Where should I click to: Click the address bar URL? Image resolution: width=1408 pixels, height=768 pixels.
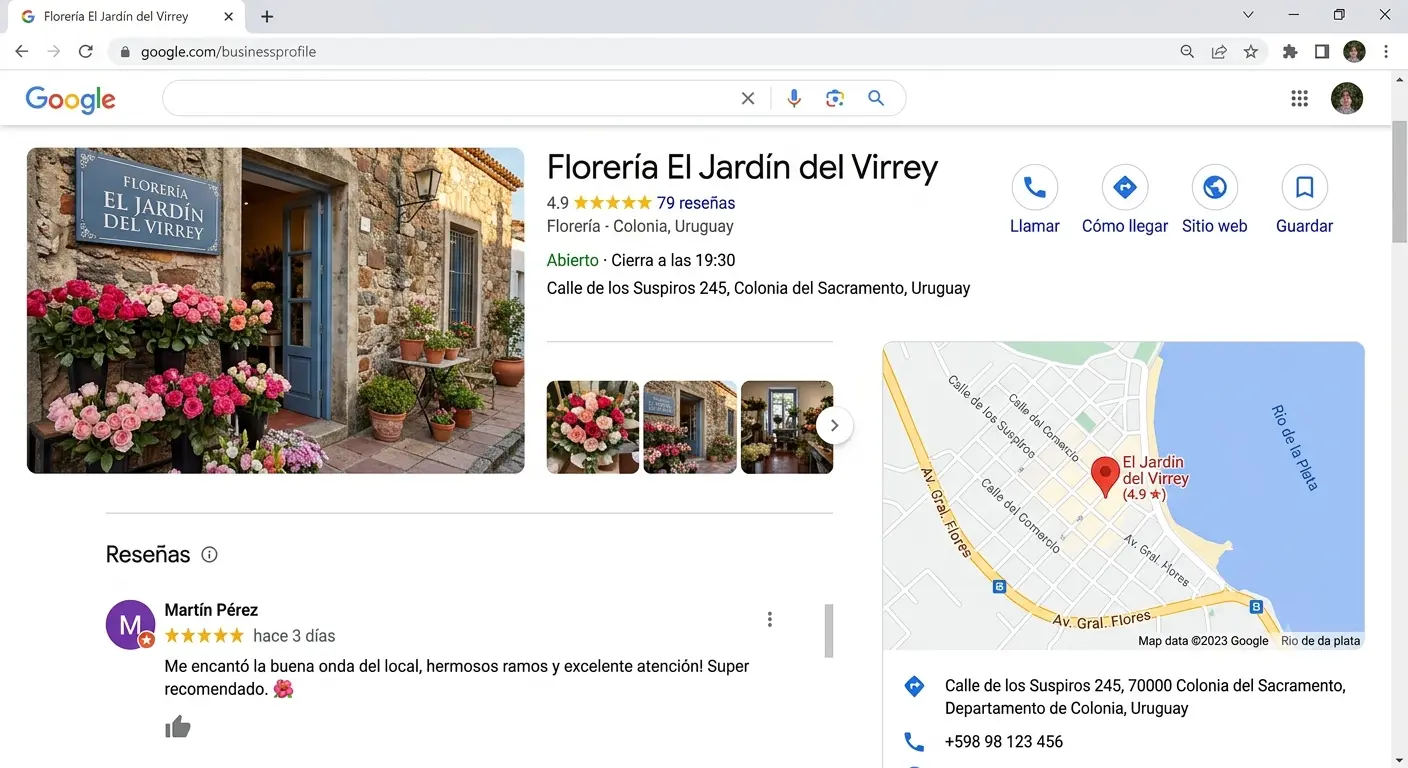pyautogui.click(x=228, y=52)
